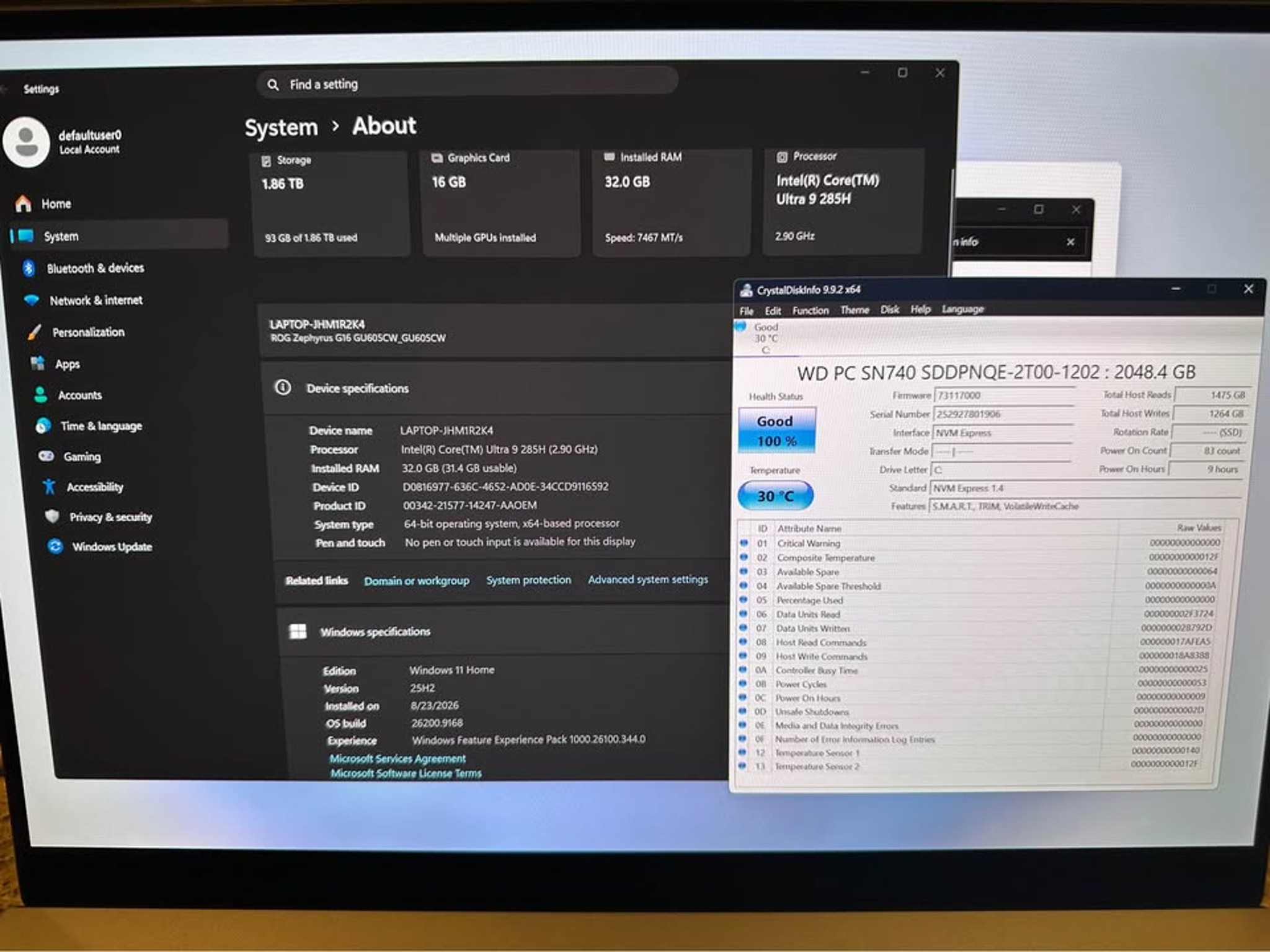Viewport: 1270px width, 952px height.
Task: Open the Help menu in CrystalDiskInfo
Action: pyautogui.click(x=921, y=309)
